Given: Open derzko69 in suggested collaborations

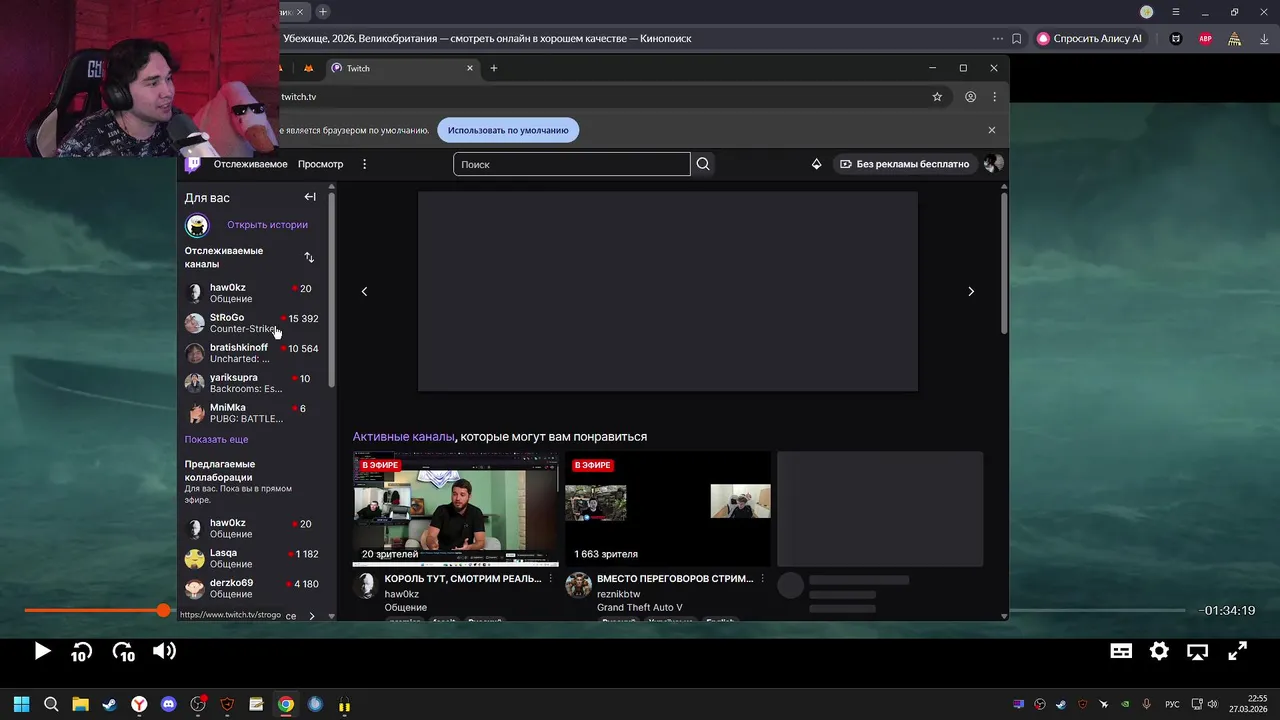Looking at the screenshot, I should (x=252, y=588).
